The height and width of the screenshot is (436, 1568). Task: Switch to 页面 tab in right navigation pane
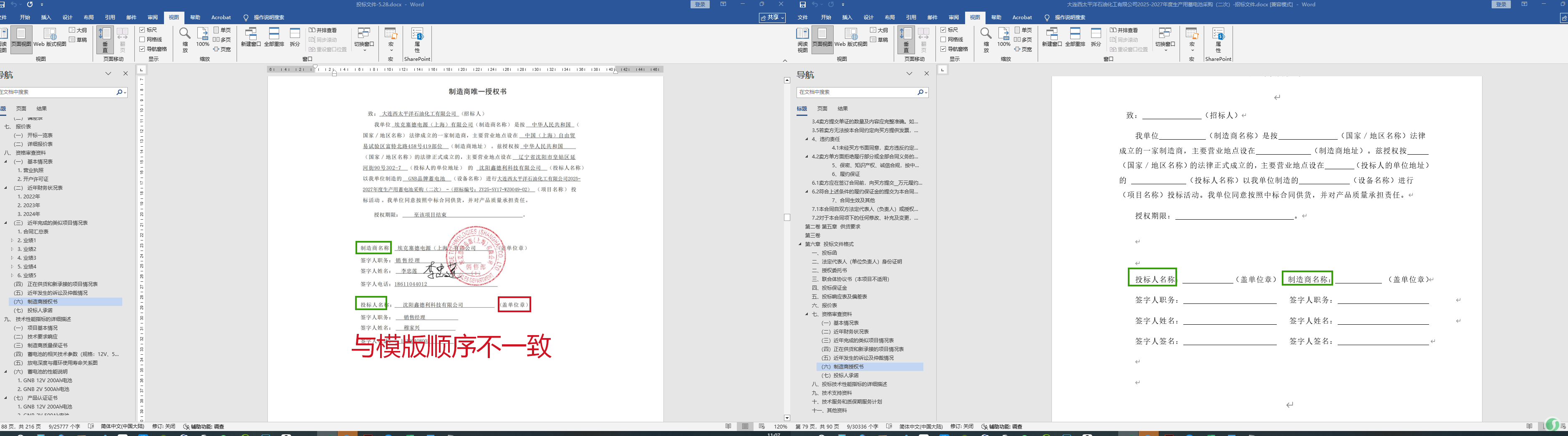click(822, 109)
